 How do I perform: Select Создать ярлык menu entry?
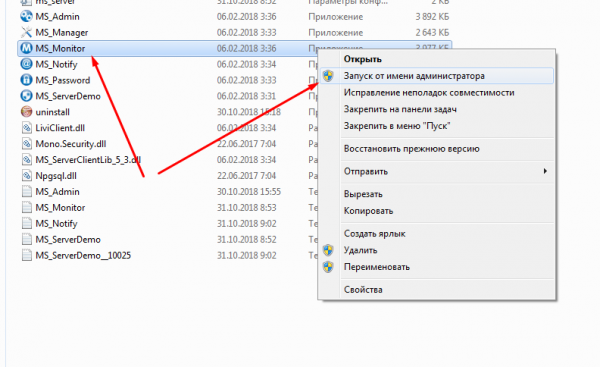[x=374, y=233]
